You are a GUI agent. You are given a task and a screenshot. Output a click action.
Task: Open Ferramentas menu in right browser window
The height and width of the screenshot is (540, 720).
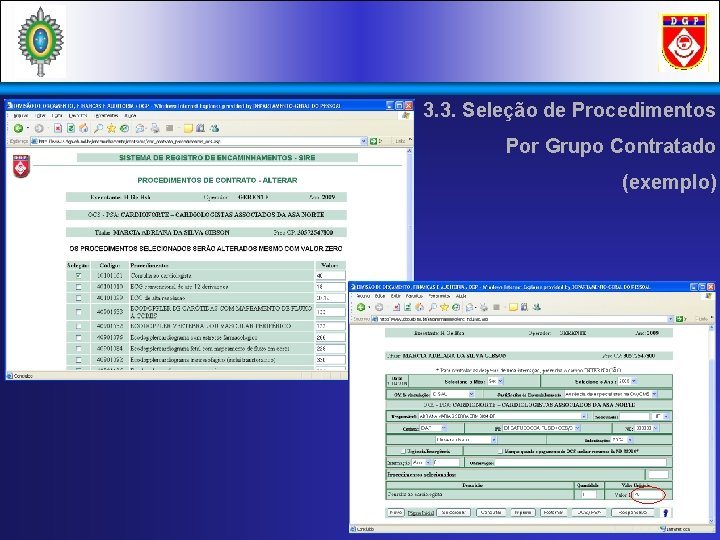(x=439, y=296)
